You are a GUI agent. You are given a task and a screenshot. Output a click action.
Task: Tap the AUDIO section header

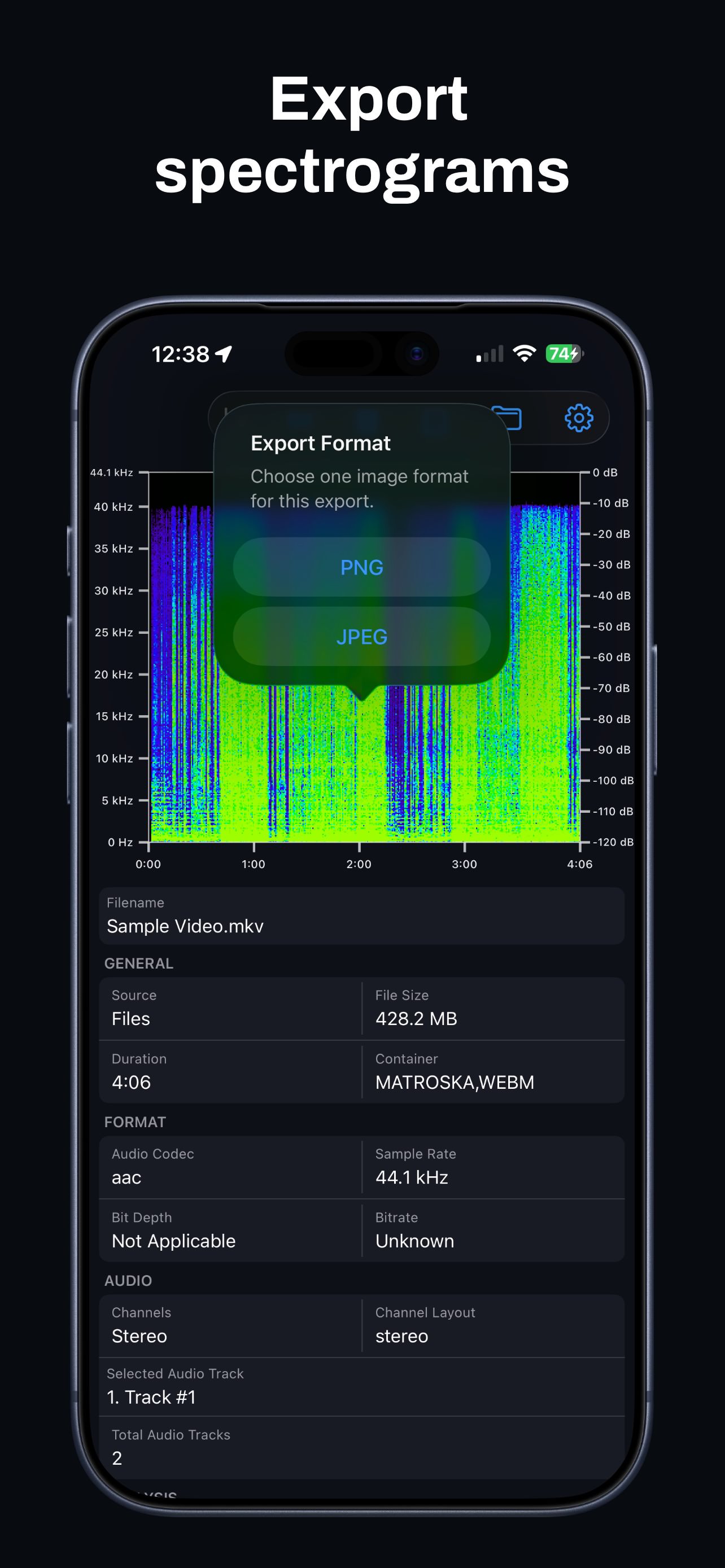pos(128,1280)
